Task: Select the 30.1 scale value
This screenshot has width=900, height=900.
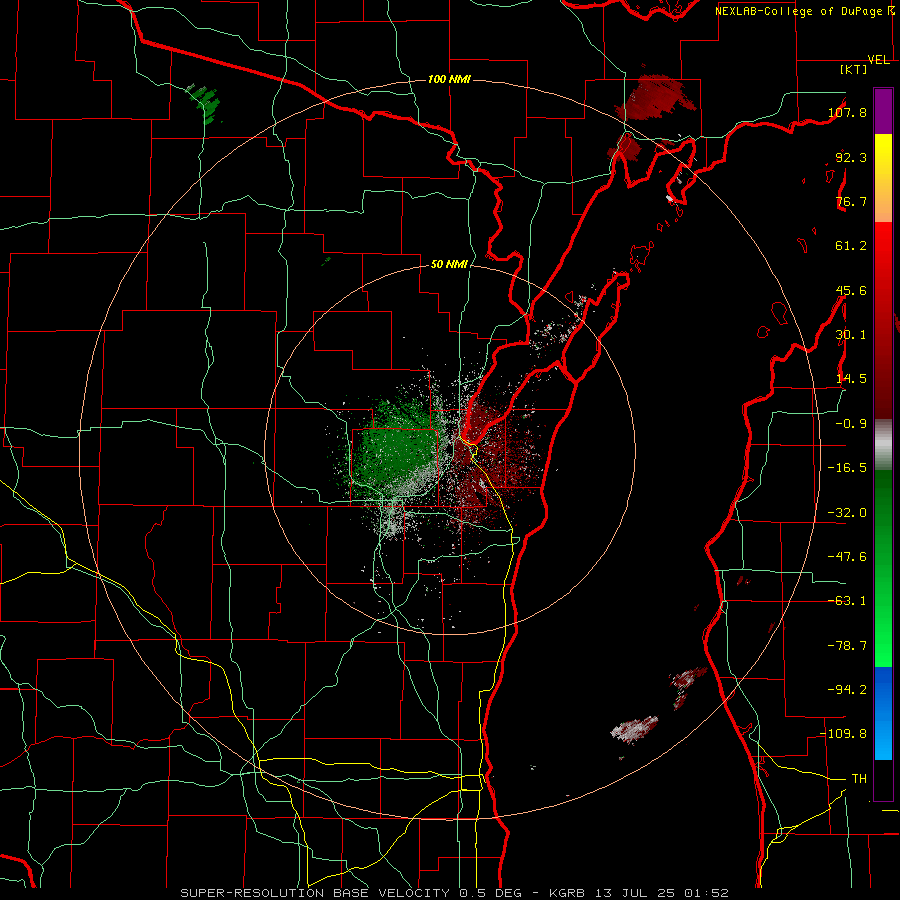Action: coord(851,335)
